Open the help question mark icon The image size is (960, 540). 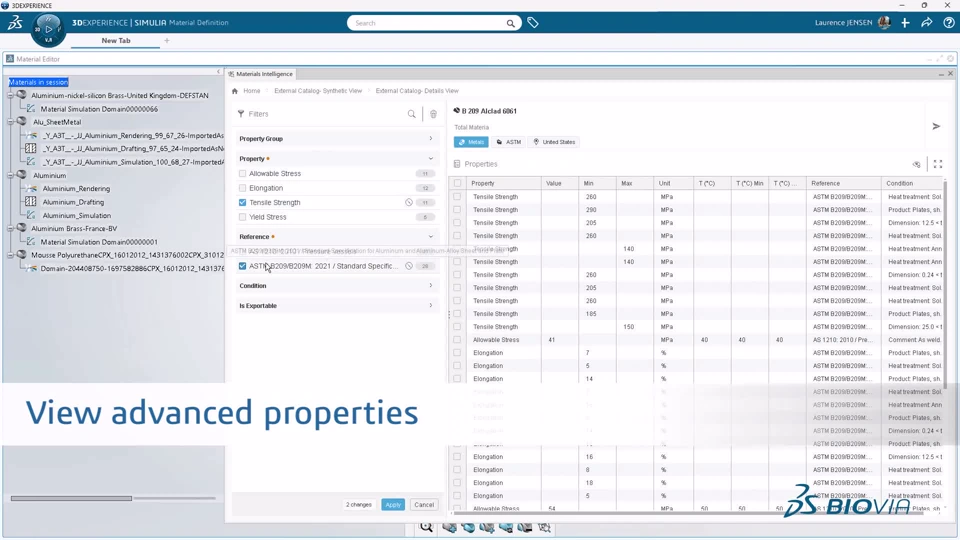coord(948,23)
